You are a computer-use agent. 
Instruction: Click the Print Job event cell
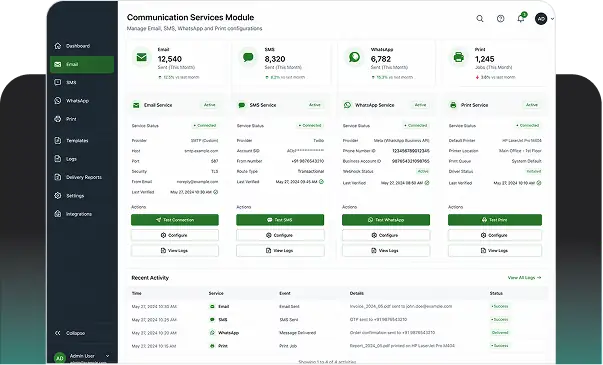pos(288,346)
